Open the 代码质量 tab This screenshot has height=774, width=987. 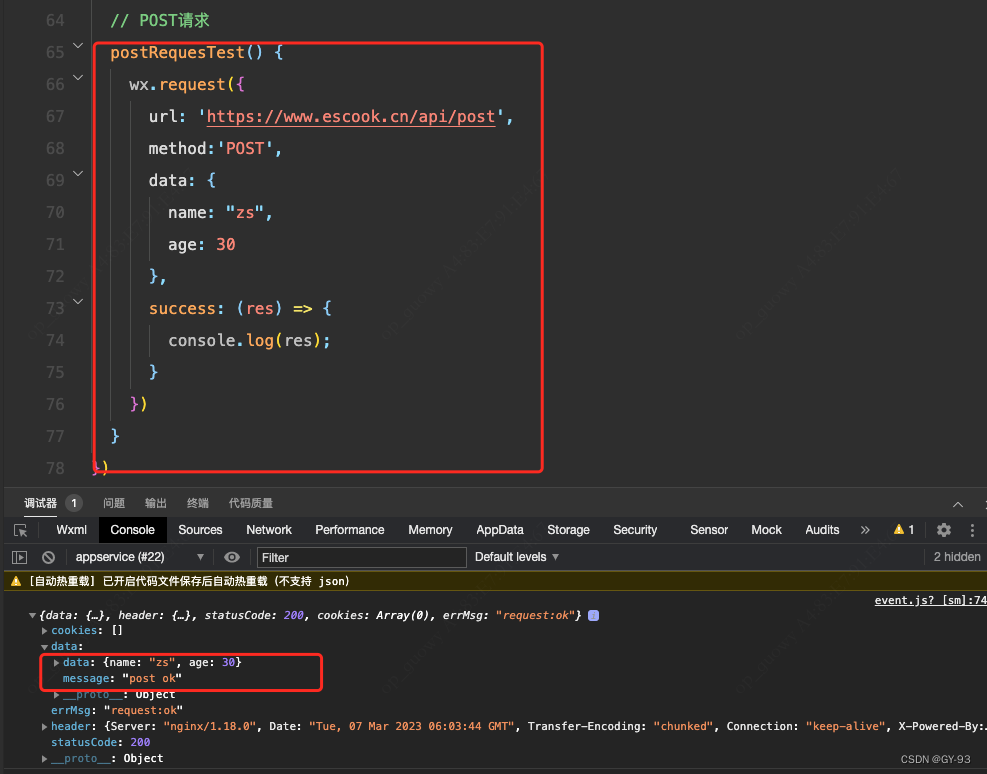click(251, 503)
